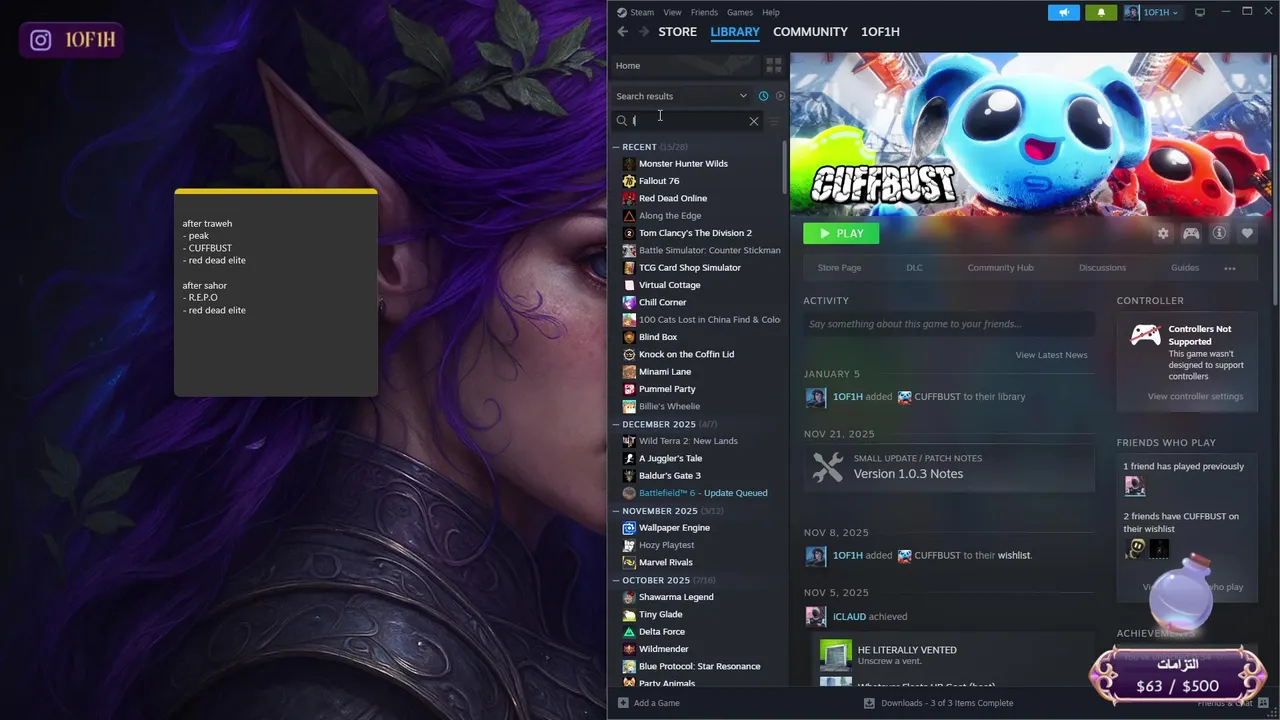Viewport: 1280px width, 720px height.
Task: Click the forward navigation arrow
Action: (x=644, y=32)
